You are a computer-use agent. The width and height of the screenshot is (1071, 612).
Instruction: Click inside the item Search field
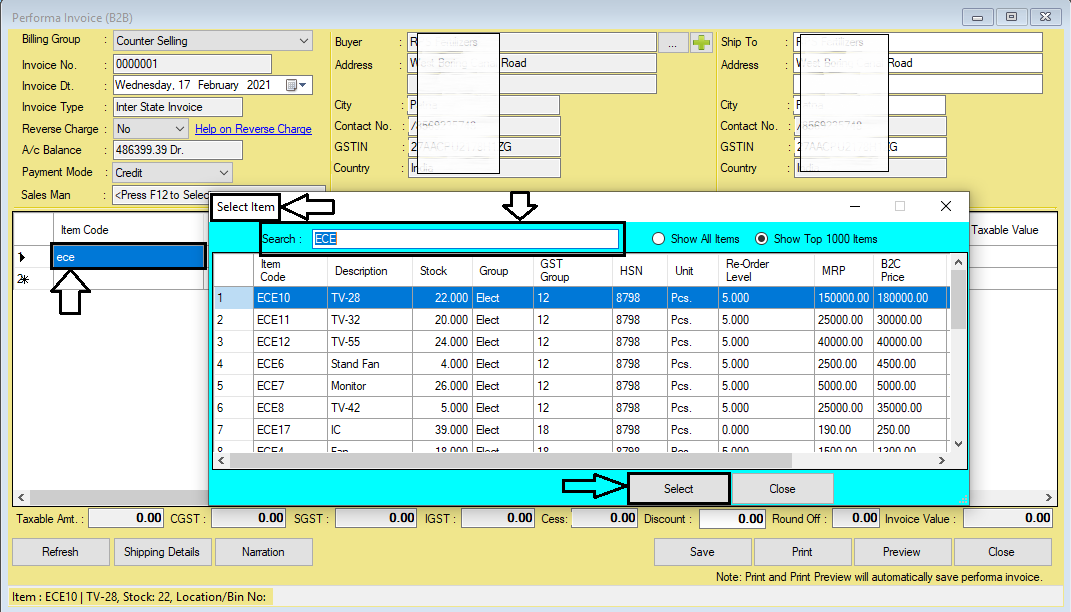(x=465, y=238)
